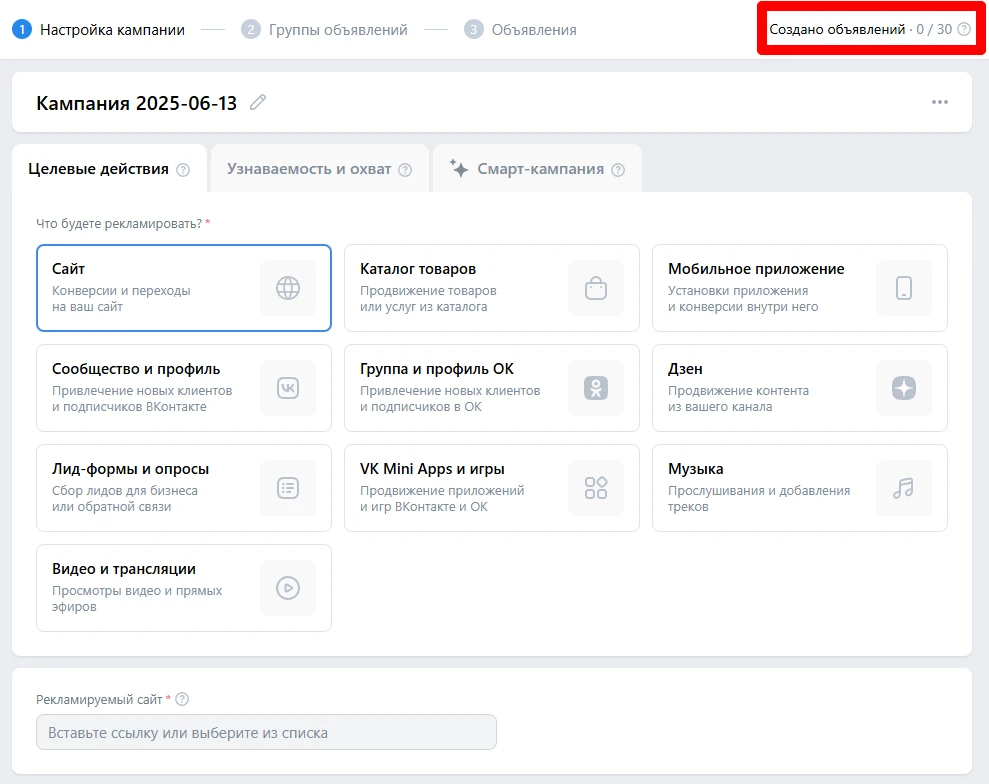Image resolution: width=989 pixels, height=784 pixels.
Task: Click the play icon for Видео и трансляции
Action: (288, 588)
